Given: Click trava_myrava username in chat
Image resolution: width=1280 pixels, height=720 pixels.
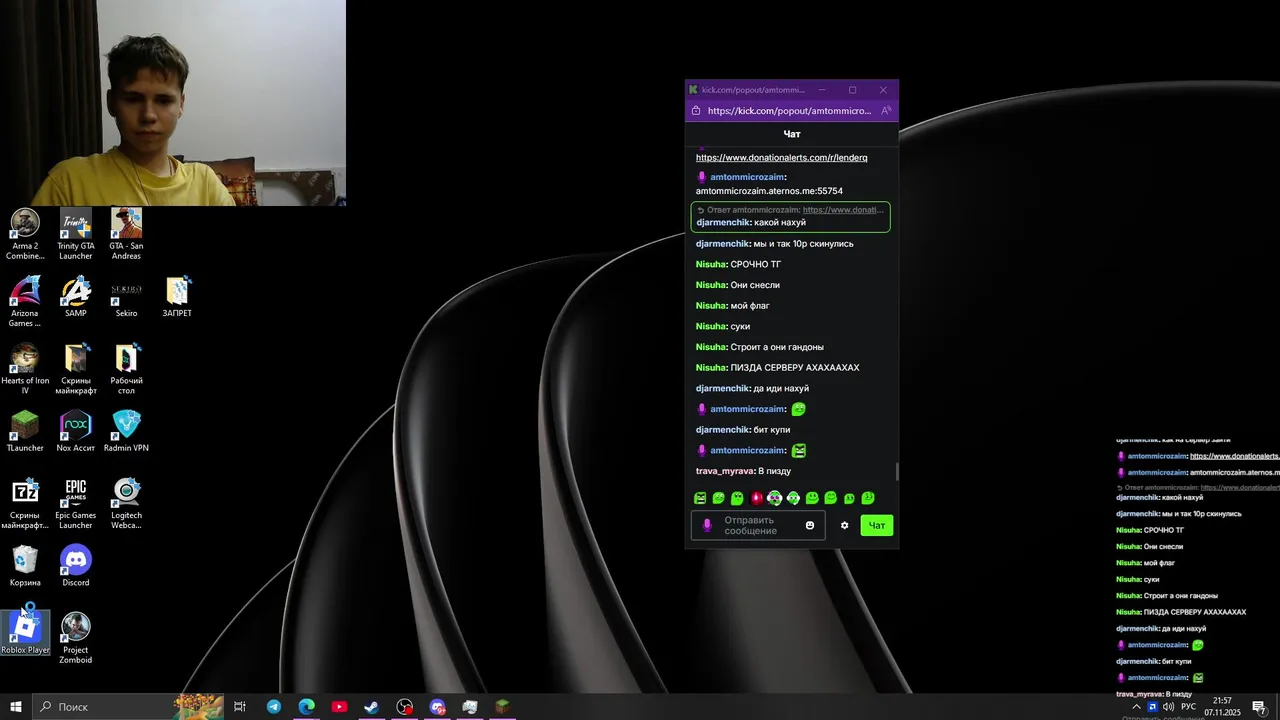Looking at the screenshot, I should click(x=725, y=471).
